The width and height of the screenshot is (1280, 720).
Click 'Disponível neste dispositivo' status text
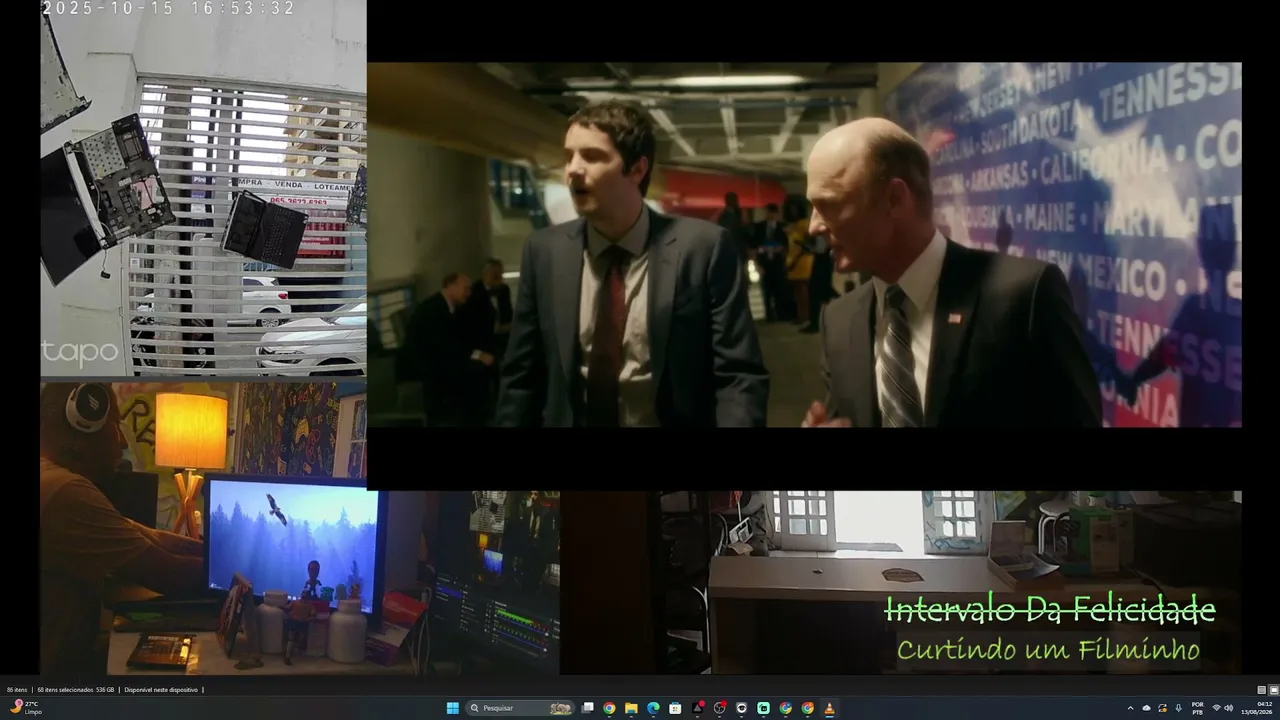coord(163,690)
